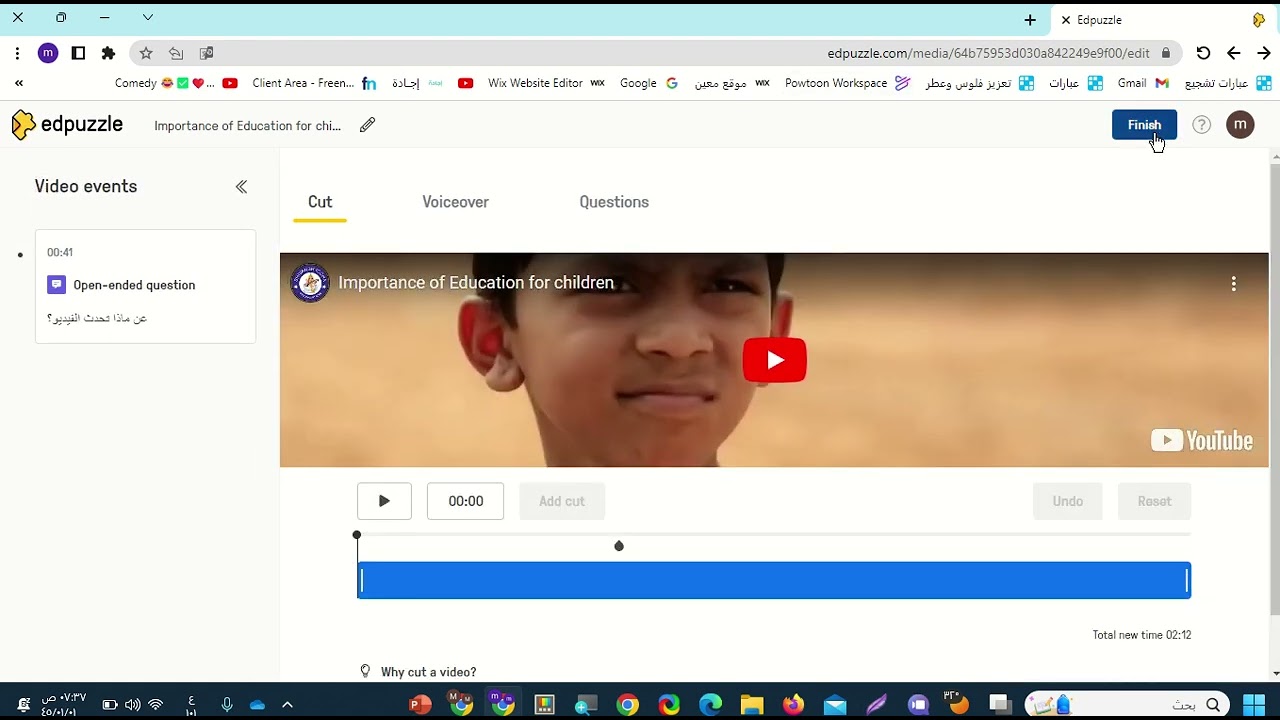This screenshot has height=720, width=1280.
Task: Open a new browser tab
Action: (x=1030, y=20)
